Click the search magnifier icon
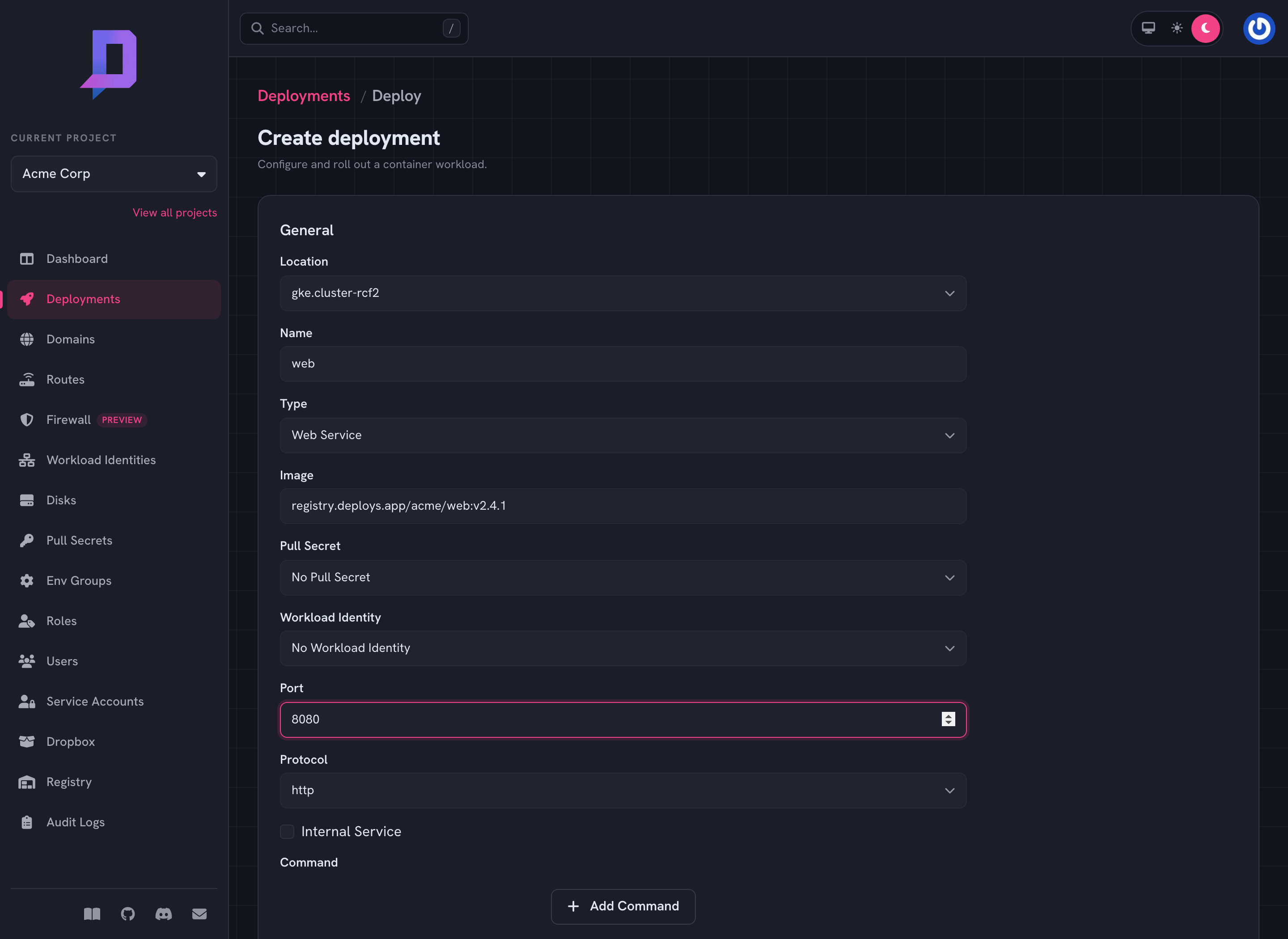Image resolution: width=1288 pixels, height=939 pixels. coord(258,29)
